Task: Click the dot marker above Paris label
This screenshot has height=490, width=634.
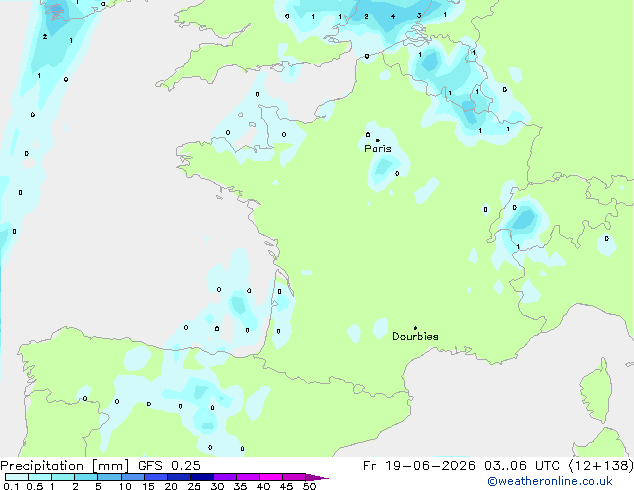Action: tap(378, 140)
